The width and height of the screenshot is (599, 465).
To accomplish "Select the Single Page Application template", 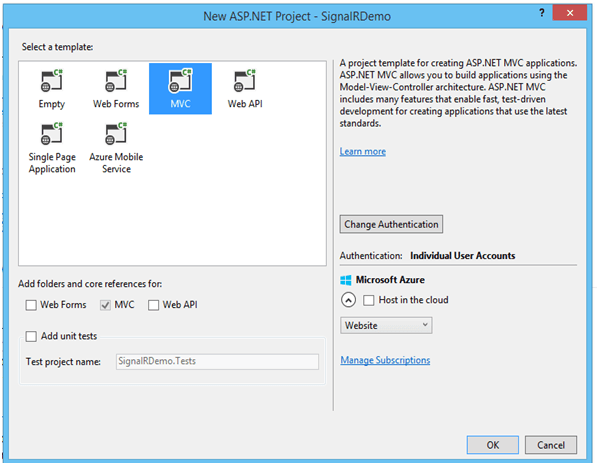I will coord(52,148).
